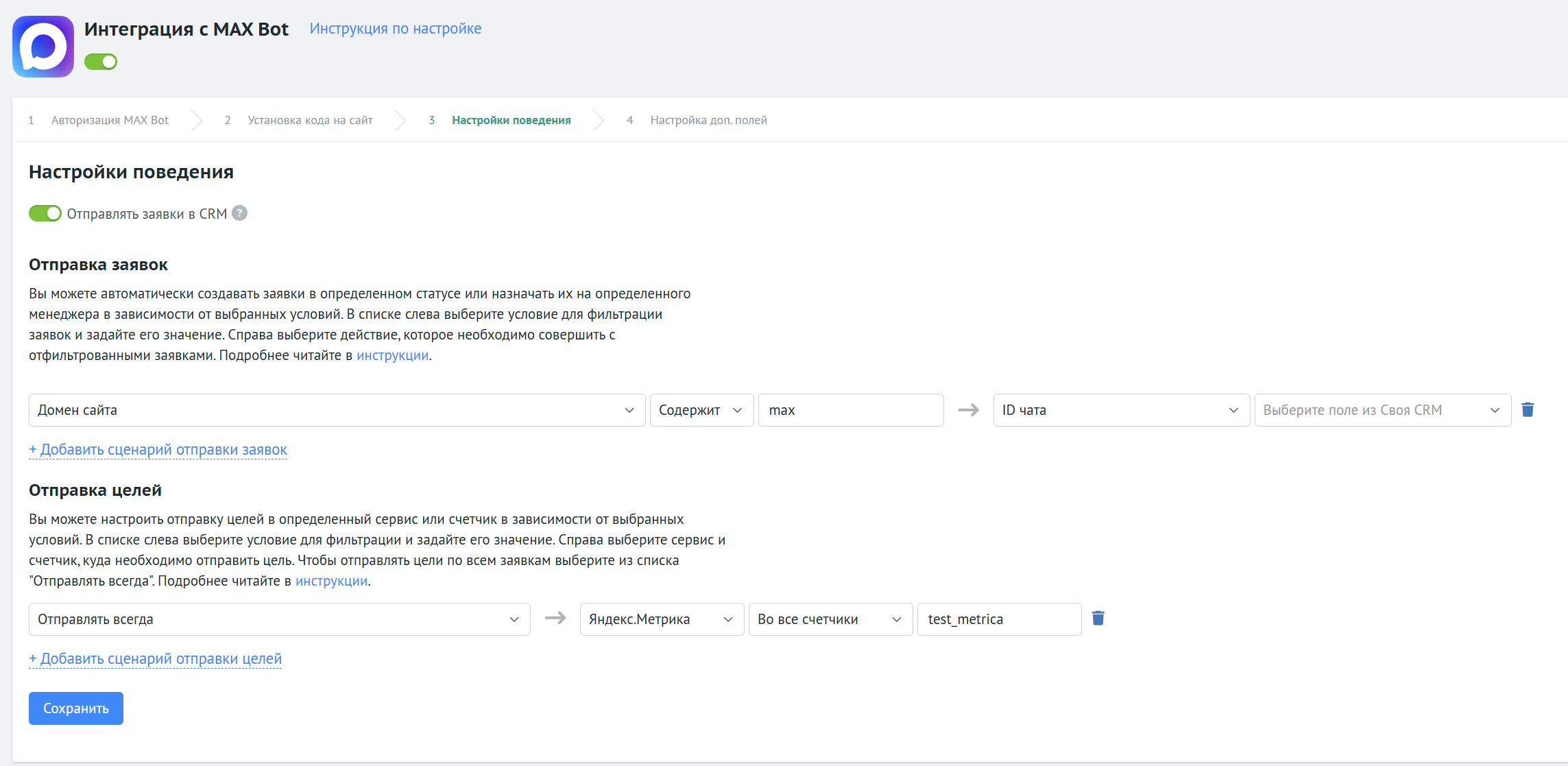This screenshot has height=766, width=1568.
Task: Open the 'Домен сайта' condition dropdown
Action: pyautogui.click(x=337, y=410)
